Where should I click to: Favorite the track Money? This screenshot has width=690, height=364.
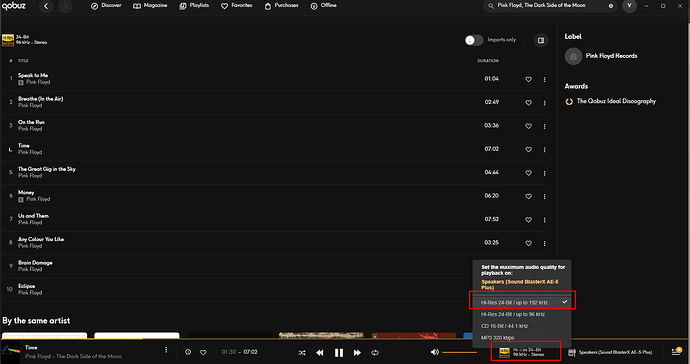529,196
